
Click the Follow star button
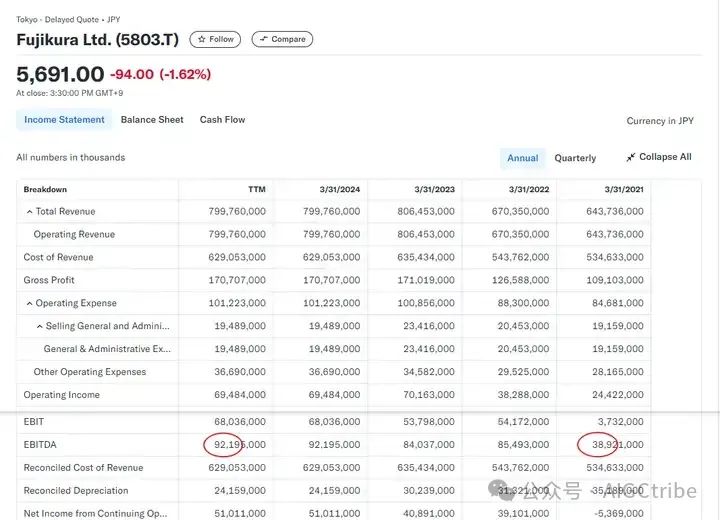click(x=215, y=40)
